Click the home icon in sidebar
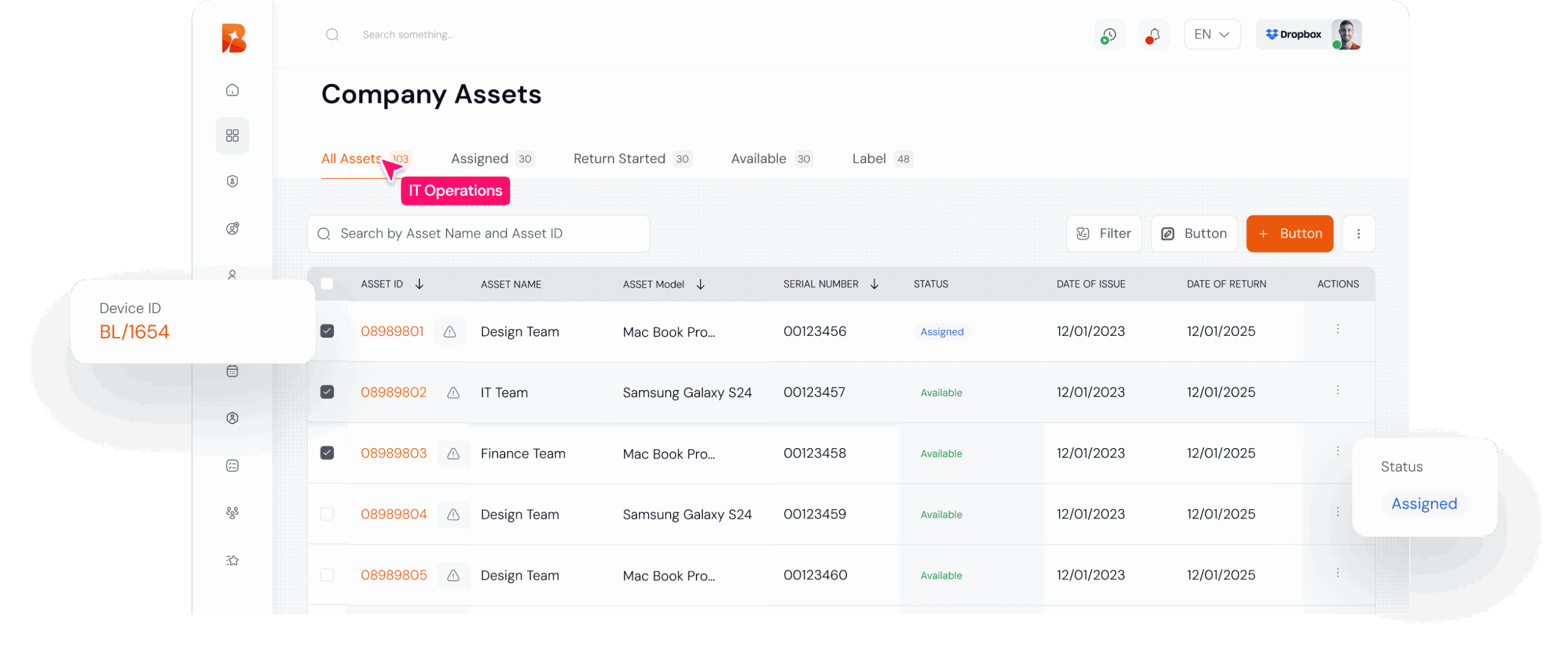1568x646 pixels. [x=232, y=90]
